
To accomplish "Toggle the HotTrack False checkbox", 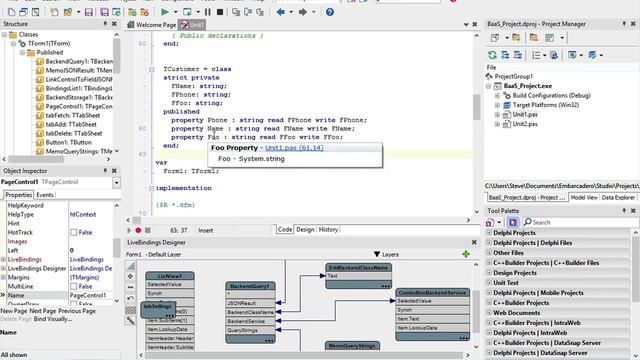I will [x=73, y=232].
